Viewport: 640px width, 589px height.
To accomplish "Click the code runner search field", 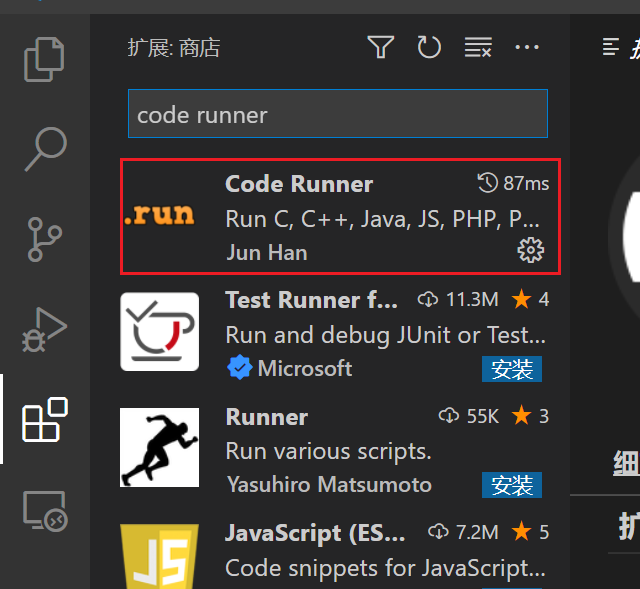I will [x=338, y=113].
